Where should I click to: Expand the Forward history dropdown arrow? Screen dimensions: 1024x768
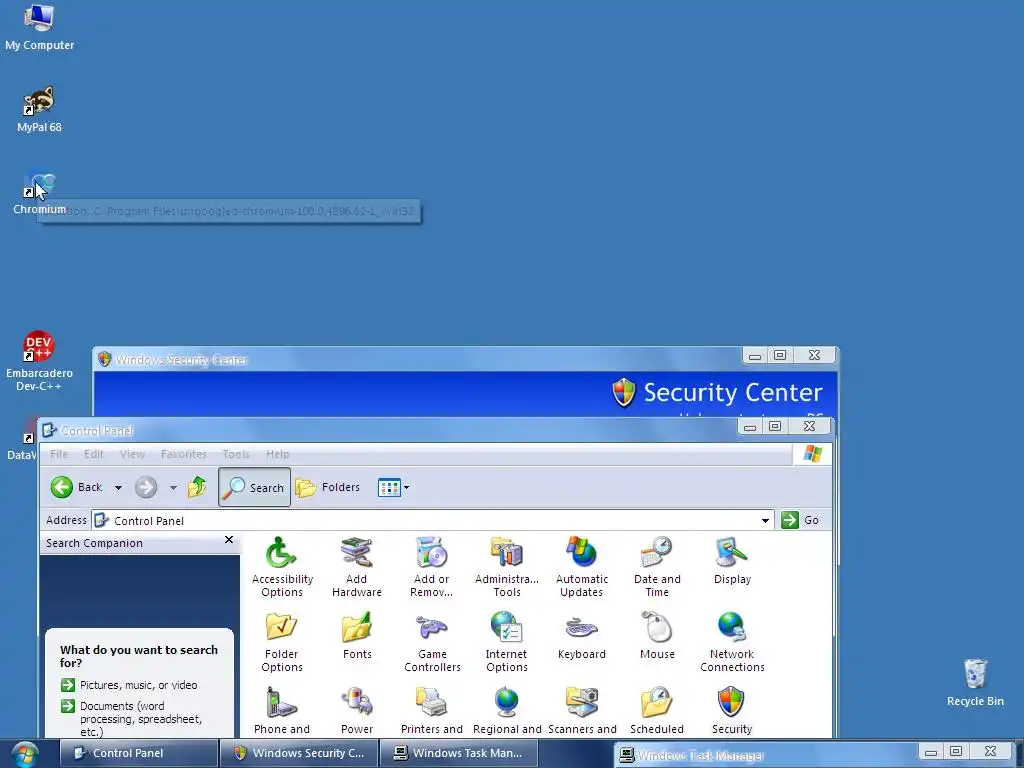[x=173, y=487]
